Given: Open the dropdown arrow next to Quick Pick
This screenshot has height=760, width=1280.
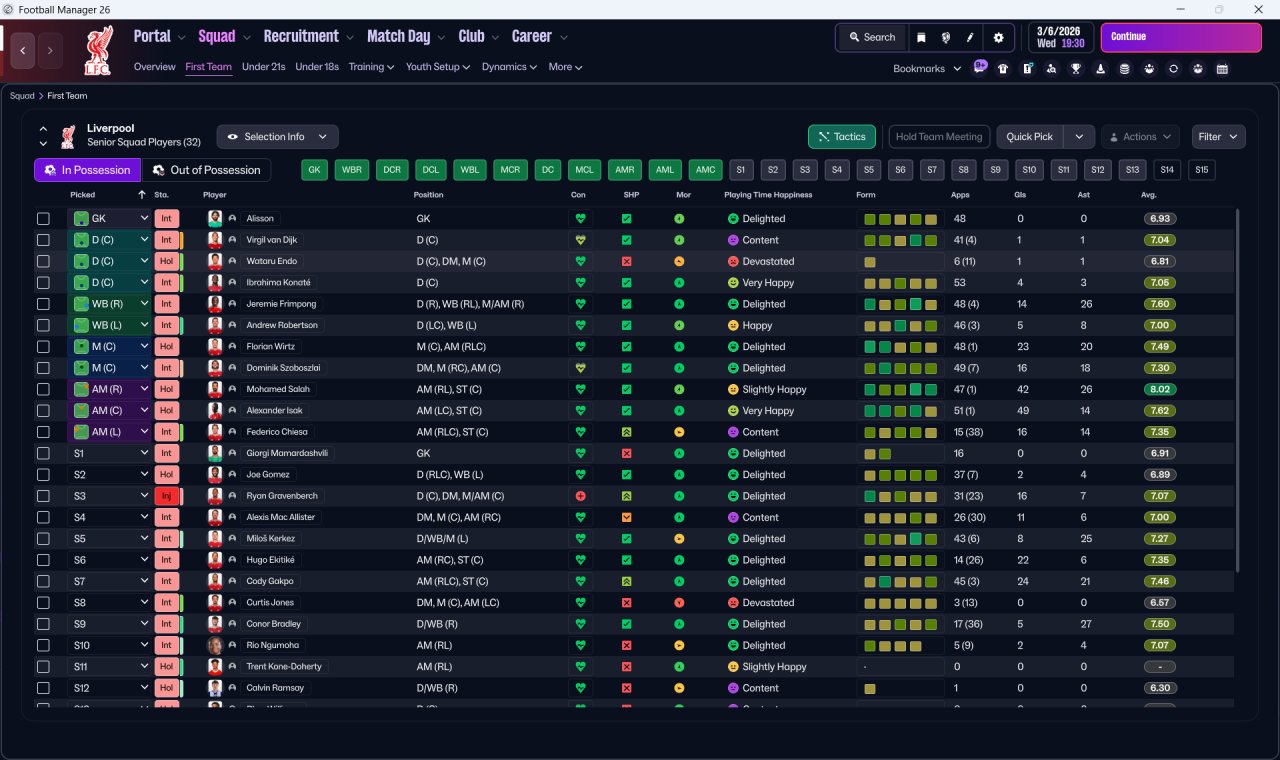Looking at the screenshot, I should [x=1079, y=137].
